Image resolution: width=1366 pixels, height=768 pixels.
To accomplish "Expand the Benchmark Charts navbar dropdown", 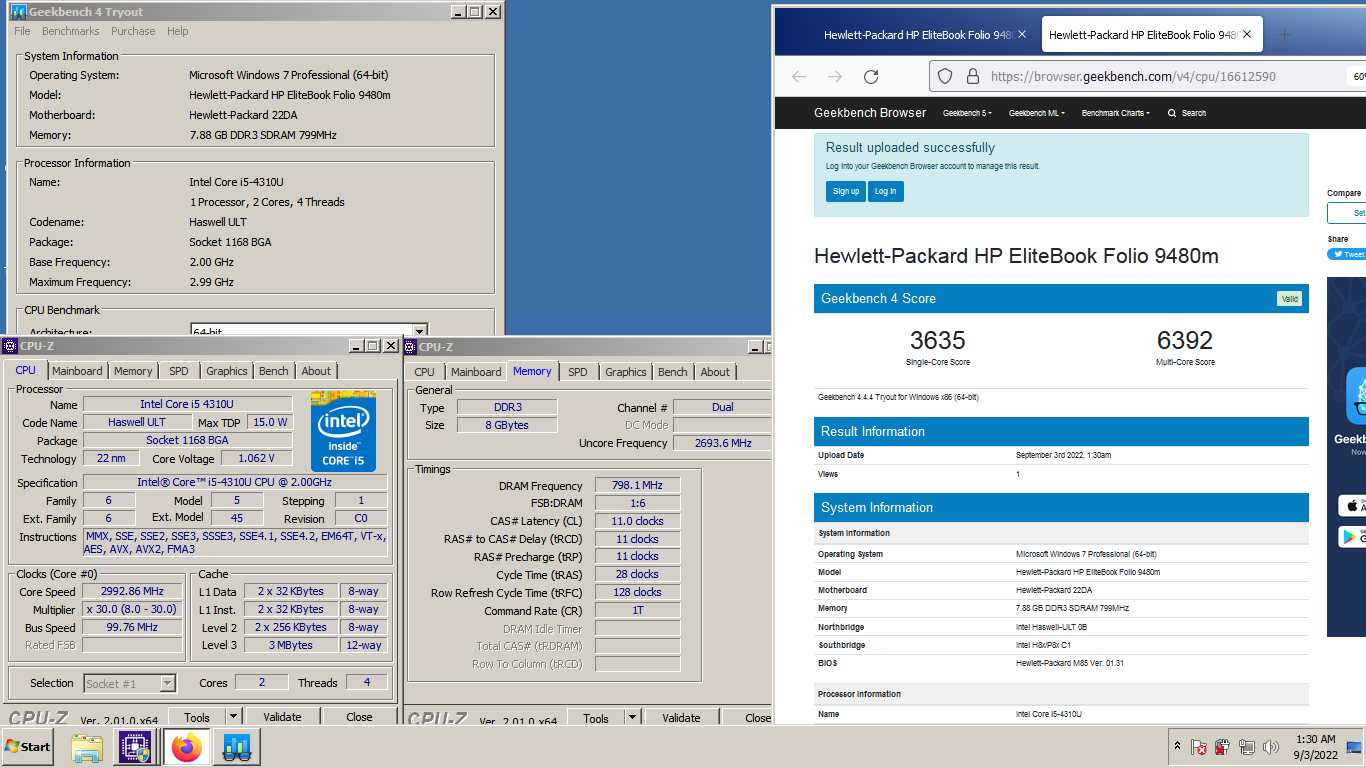I will [x=1116, y=113].
